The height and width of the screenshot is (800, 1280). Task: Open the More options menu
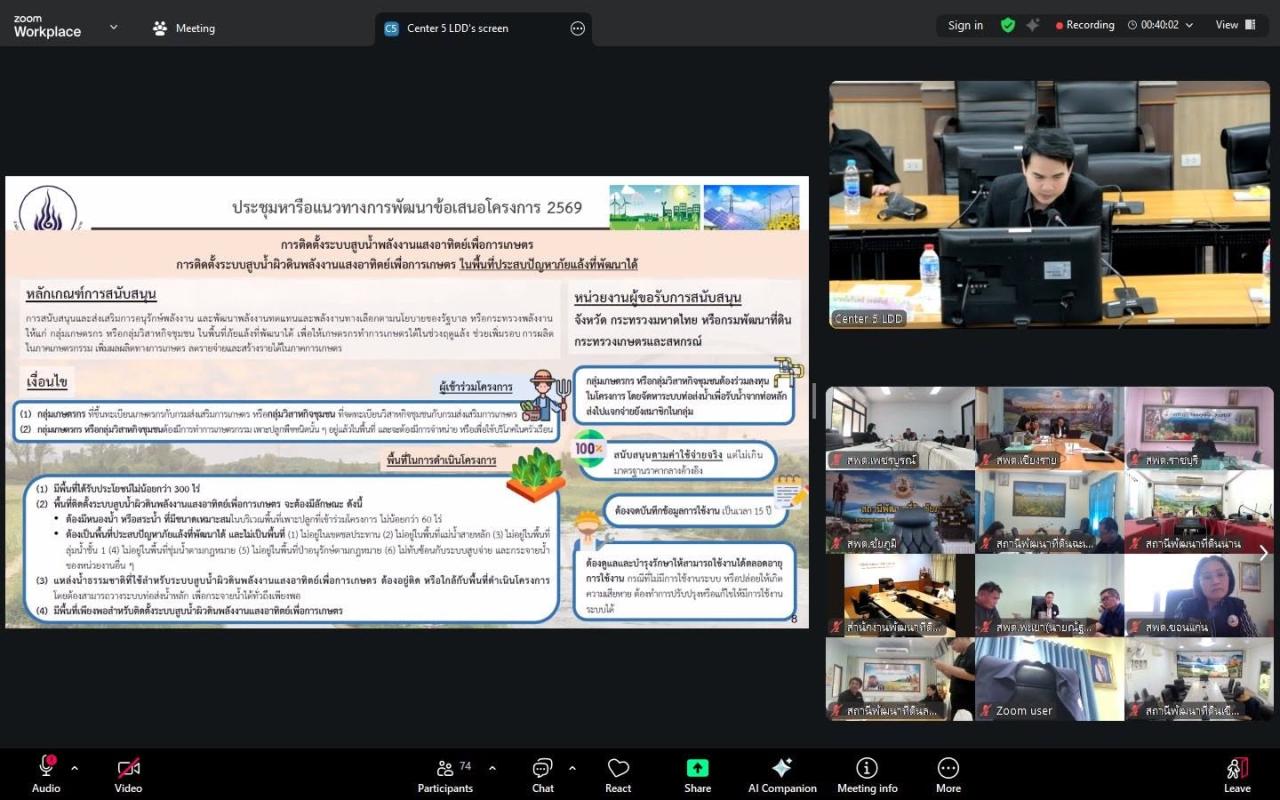point(948,774)
